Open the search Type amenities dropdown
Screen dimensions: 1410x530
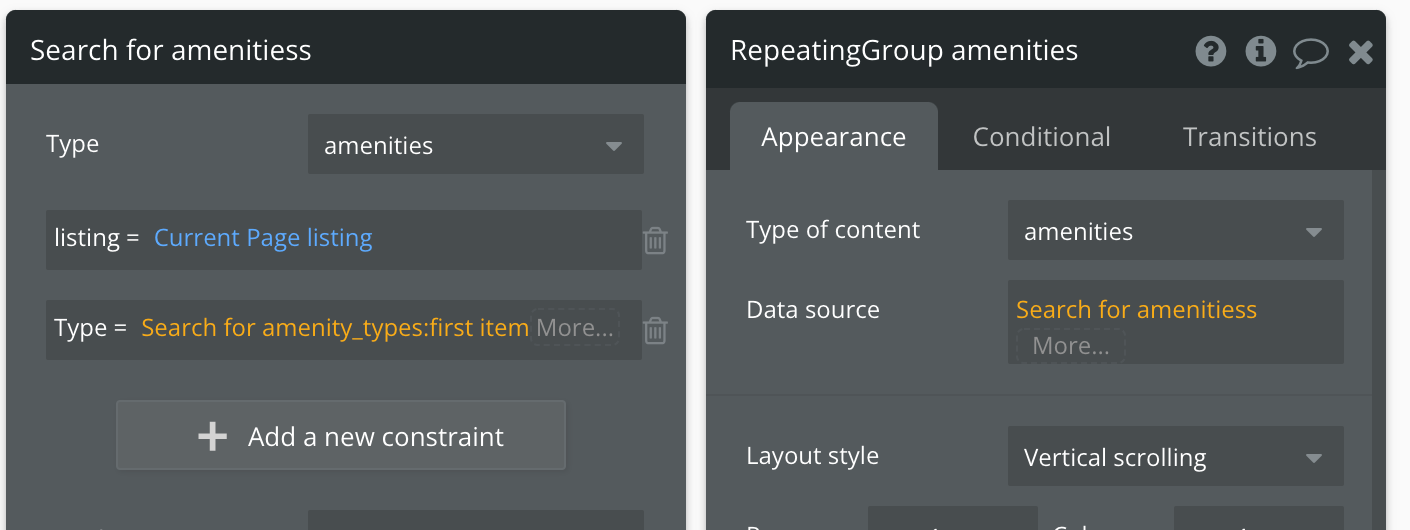tap(475, 145)
